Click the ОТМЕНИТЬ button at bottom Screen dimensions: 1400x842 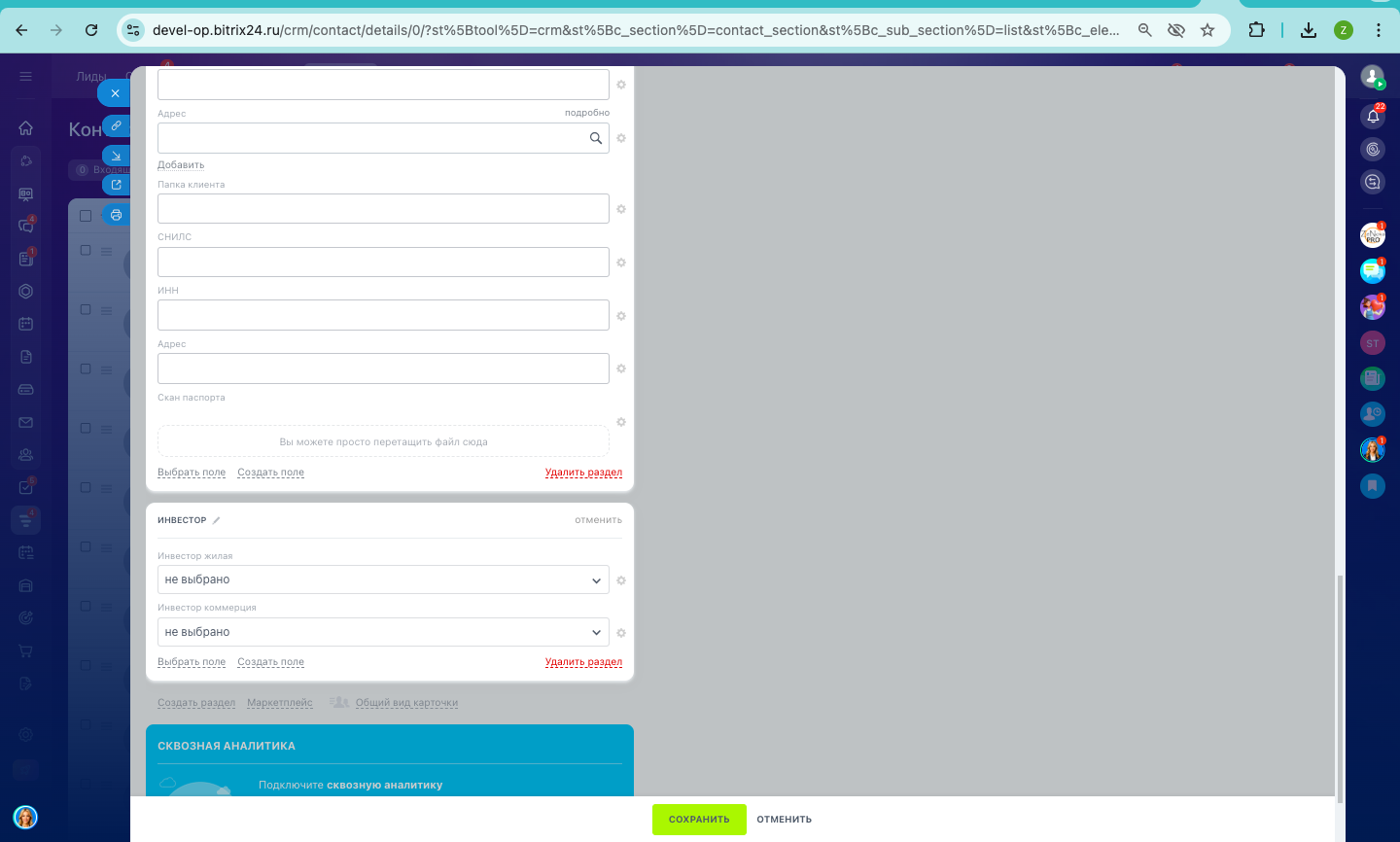click(785, 820)
